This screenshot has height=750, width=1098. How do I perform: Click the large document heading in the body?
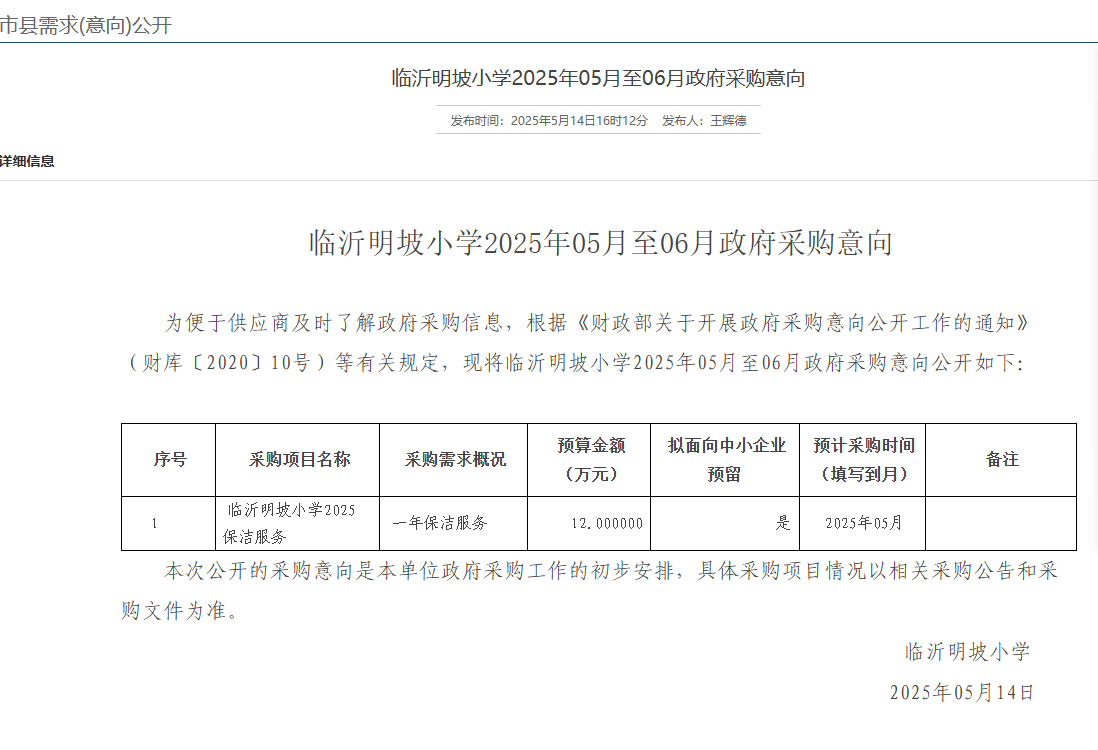(600, 243)
